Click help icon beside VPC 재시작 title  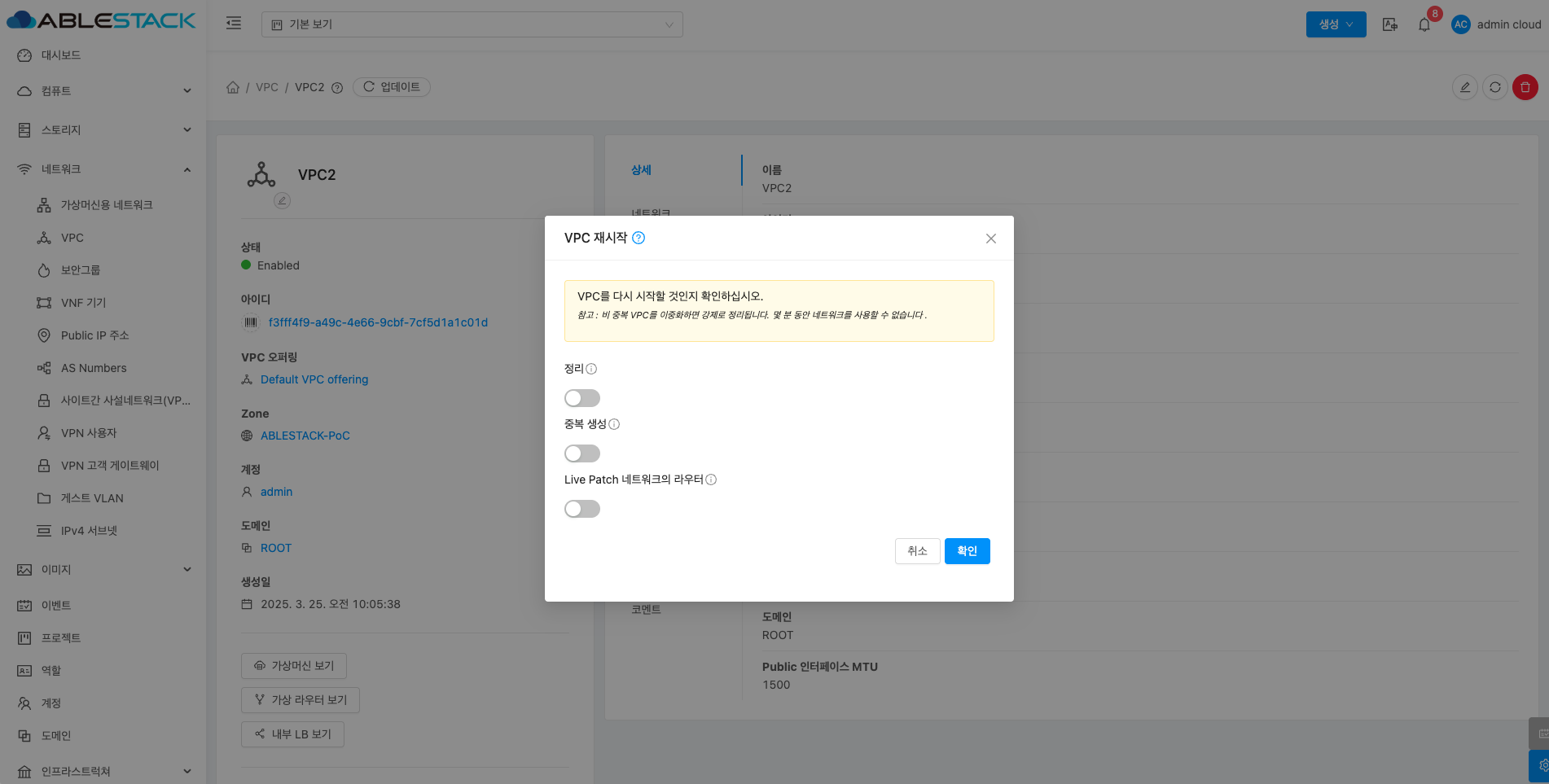click(x=638, y=238)
